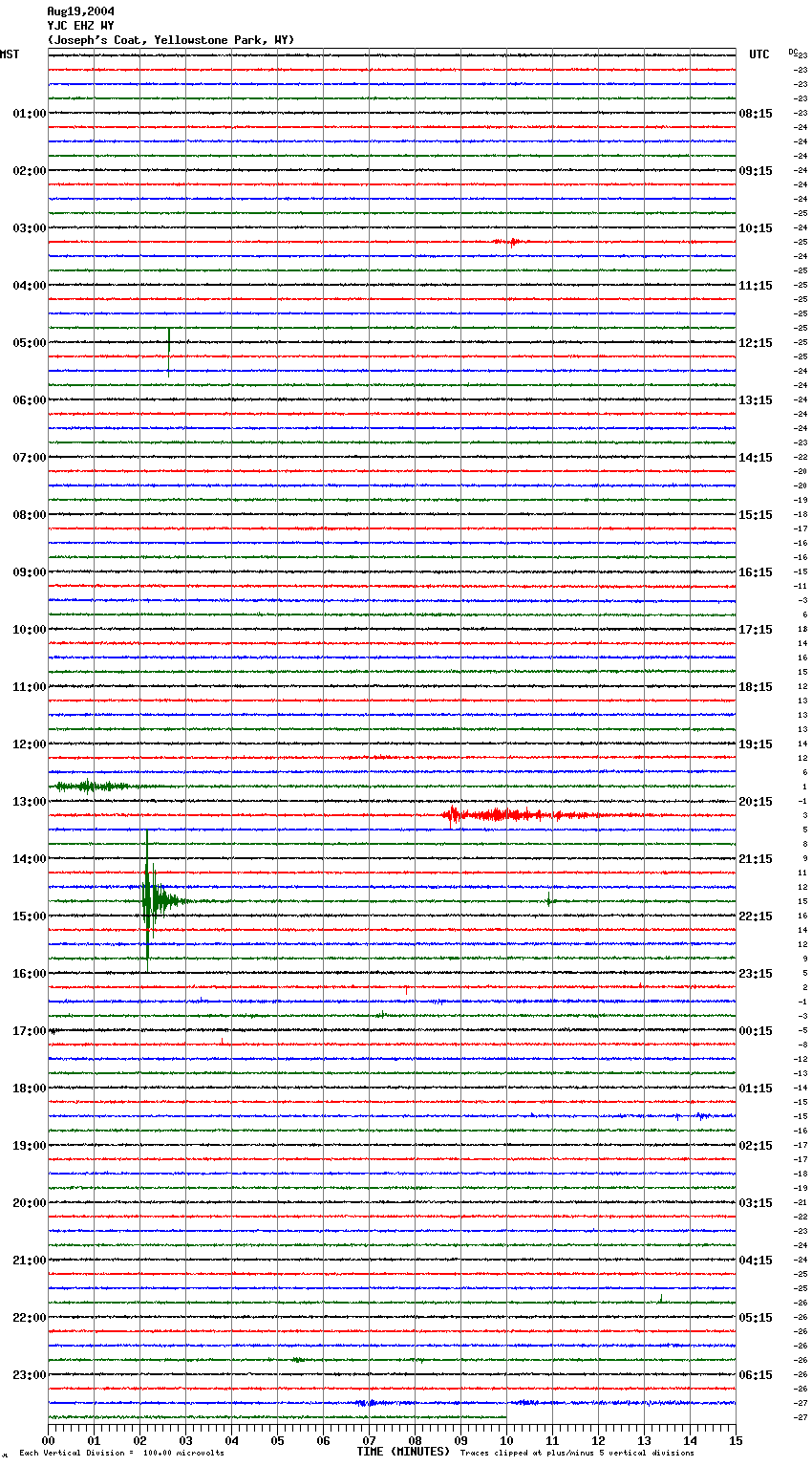
Task: Select the station code text YJC EHZ WY
Action: click(x=80, y=26)
